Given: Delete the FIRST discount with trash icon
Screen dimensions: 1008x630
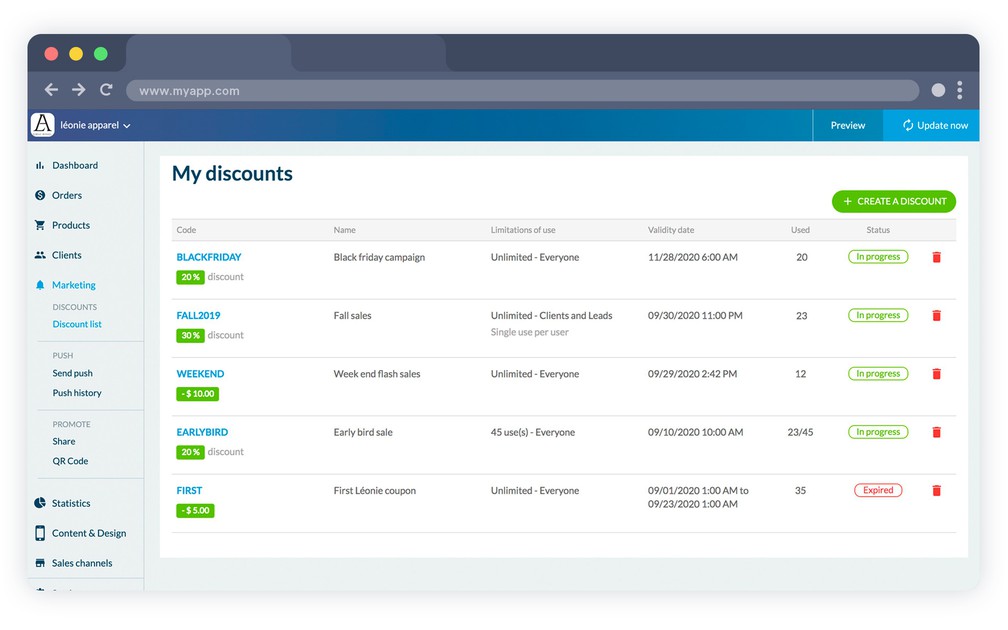Looking at the screenshot, I should pyautogui.click(x=937, y=490).
